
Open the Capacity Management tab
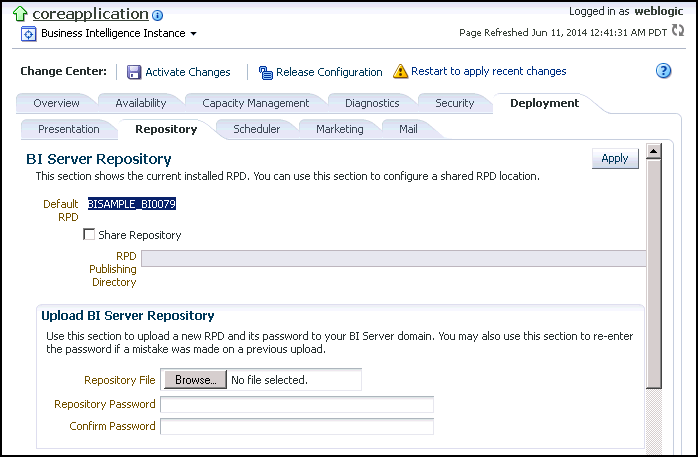[256, 103]
